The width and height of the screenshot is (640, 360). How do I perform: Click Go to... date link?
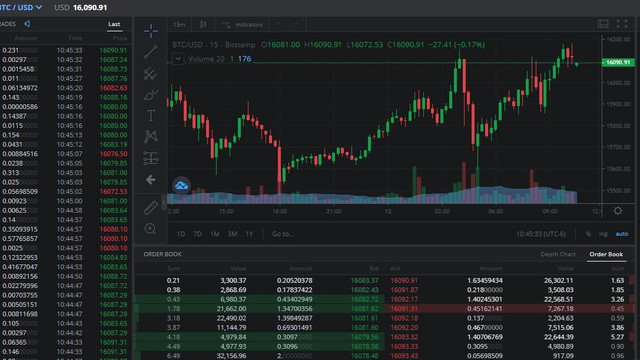(283, 234)
